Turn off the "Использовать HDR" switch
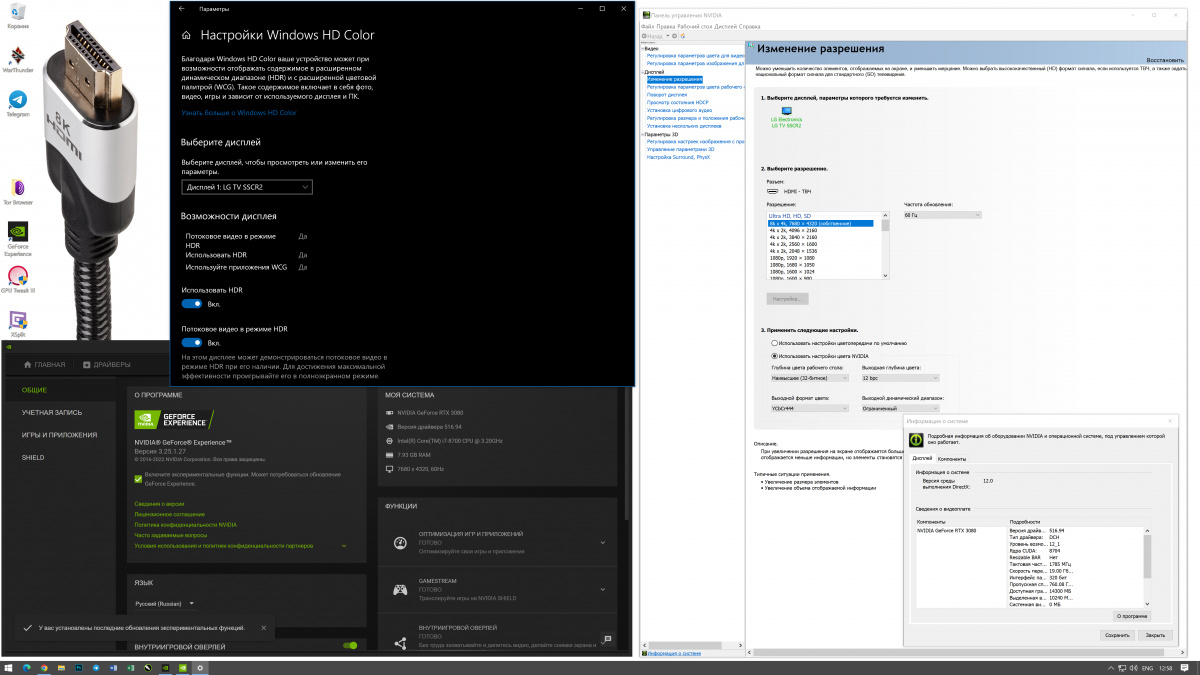Image resolution: width=1200 pixels, height=675 pixels. [192, 303]
